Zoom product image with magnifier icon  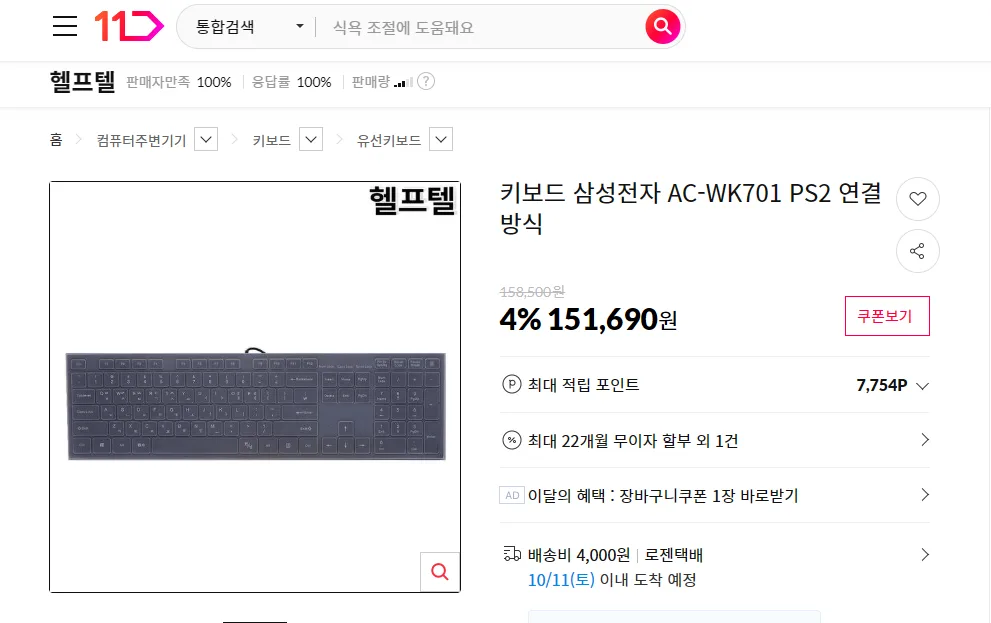point(440,572)
